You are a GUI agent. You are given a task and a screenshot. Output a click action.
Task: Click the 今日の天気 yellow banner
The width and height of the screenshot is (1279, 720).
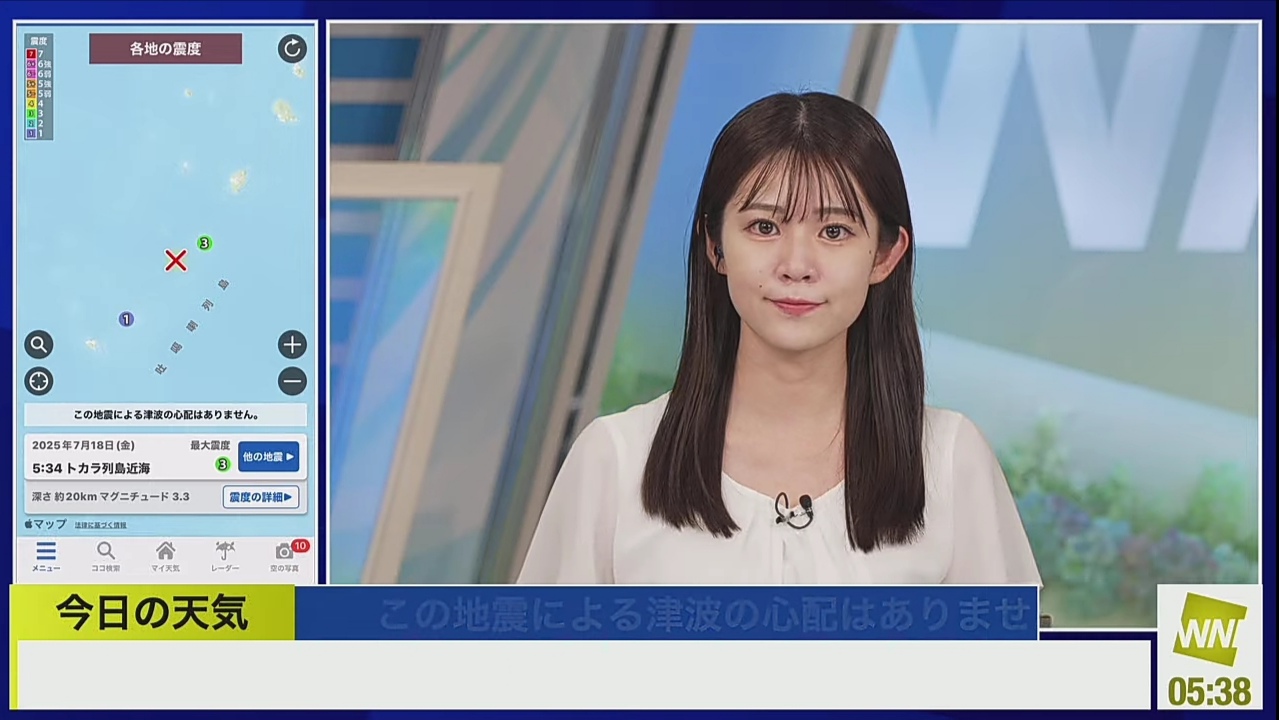pyautogui.click(x=152, y=612)
